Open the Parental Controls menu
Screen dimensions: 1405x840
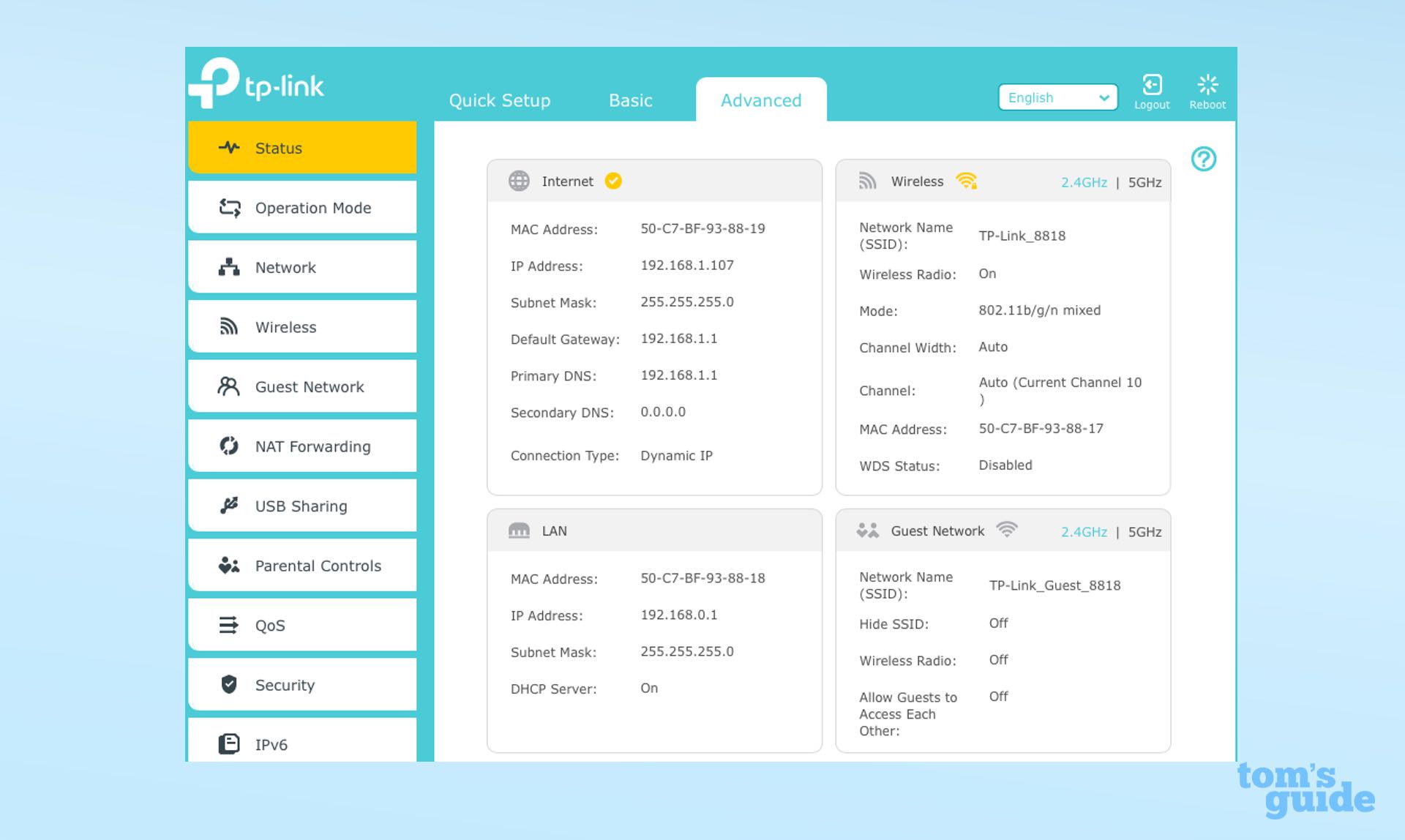302,566
